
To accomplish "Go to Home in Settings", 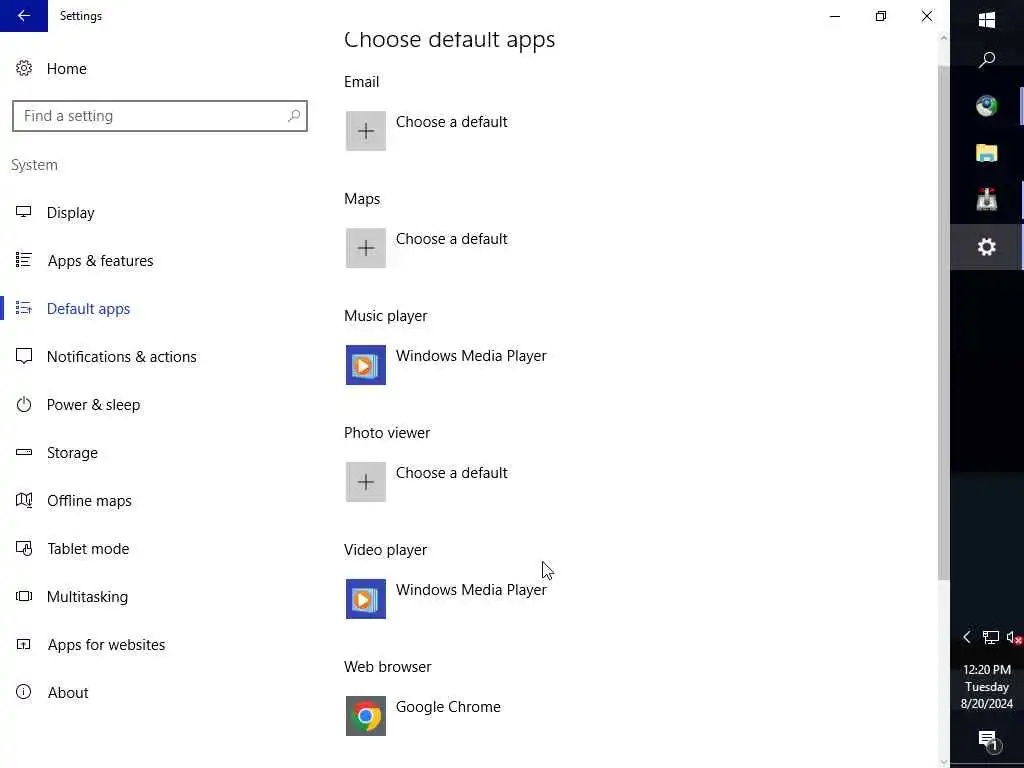I will [67, 69].
